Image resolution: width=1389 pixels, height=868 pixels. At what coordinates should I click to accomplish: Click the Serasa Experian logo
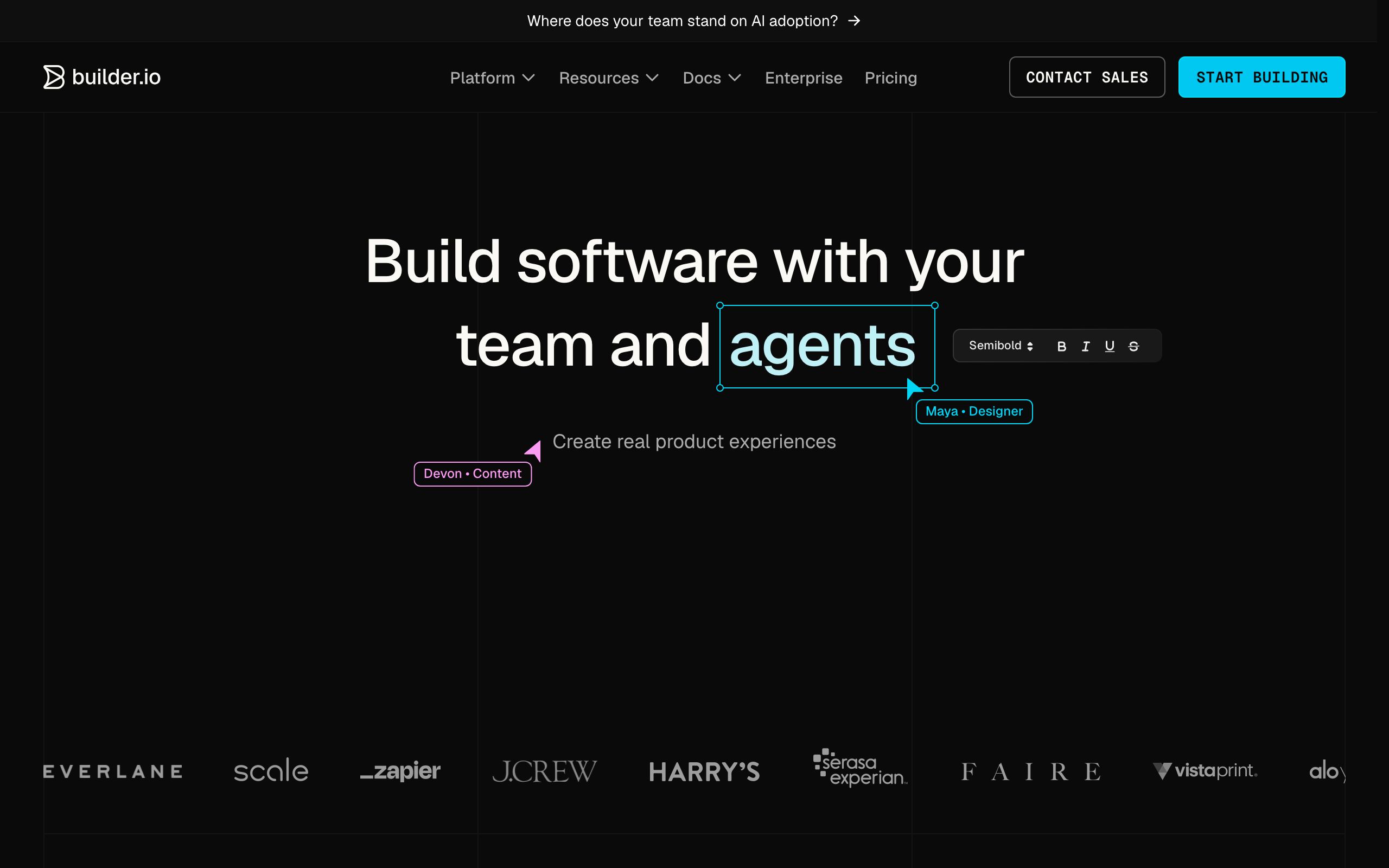(x=861, y=768)
